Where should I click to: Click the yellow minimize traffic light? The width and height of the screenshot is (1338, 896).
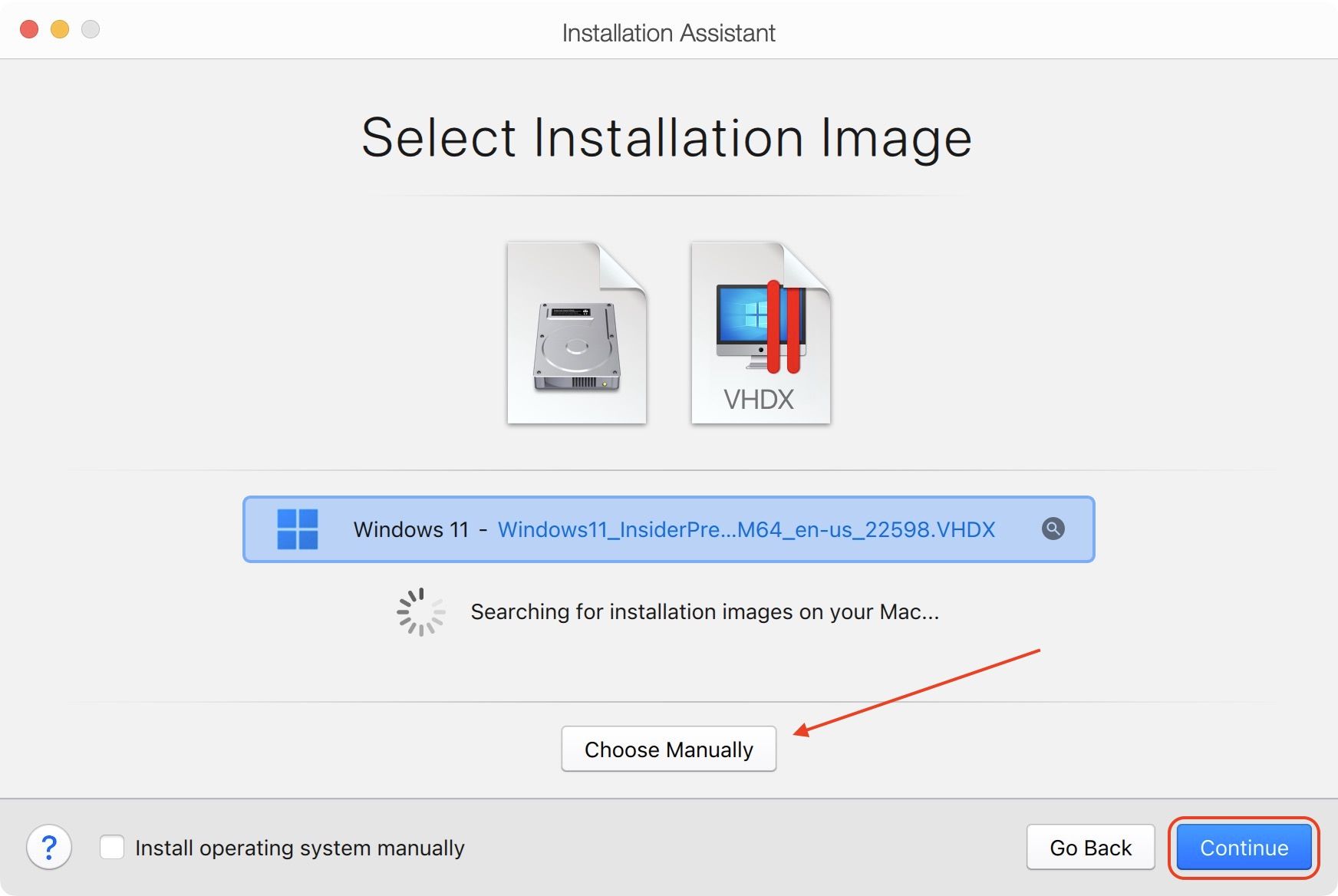click(59, 28)
